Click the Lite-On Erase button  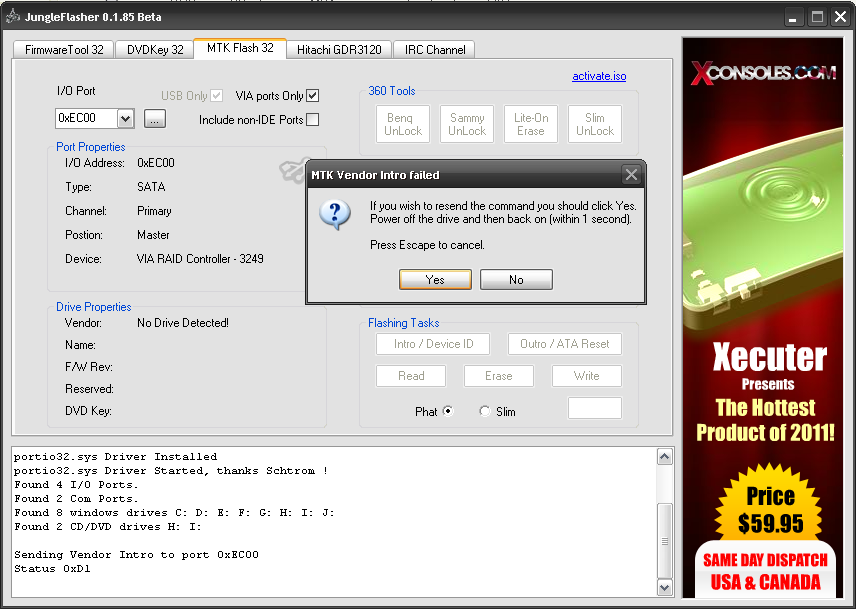(531, 124)
